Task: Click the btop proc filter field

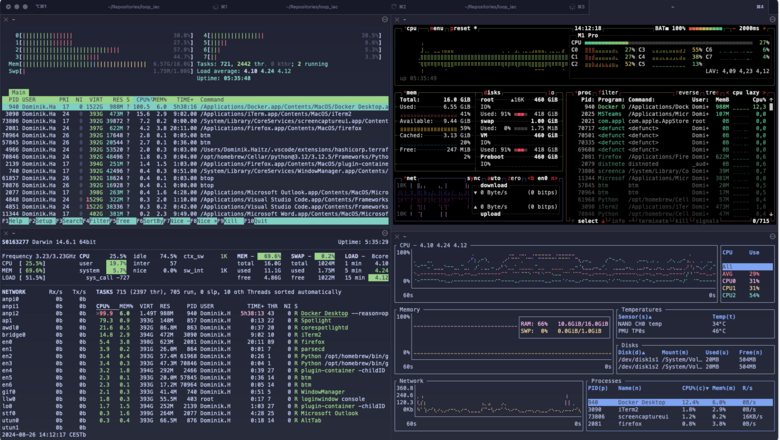Action: pyautogui.click(x=610, y=91)
